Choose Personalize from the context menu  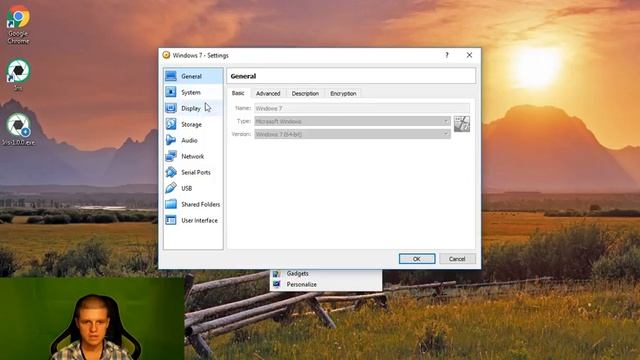(x=301, y=284)
